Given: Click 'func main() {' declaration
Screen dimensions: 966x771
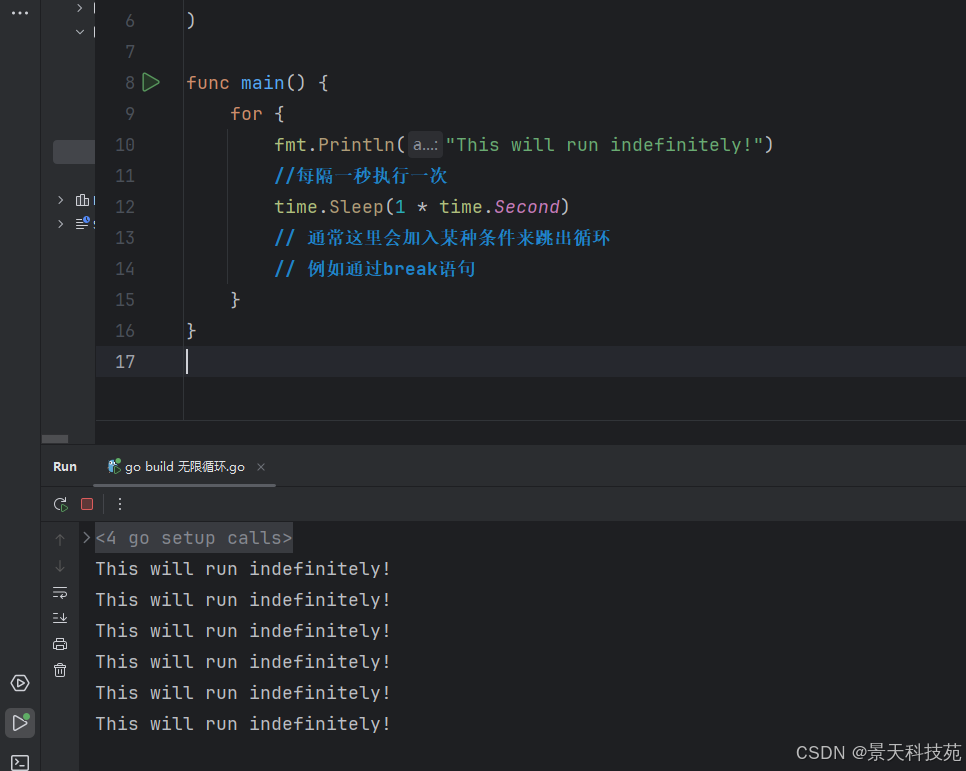Looking at the screenshot, I should tap(258, 83).
